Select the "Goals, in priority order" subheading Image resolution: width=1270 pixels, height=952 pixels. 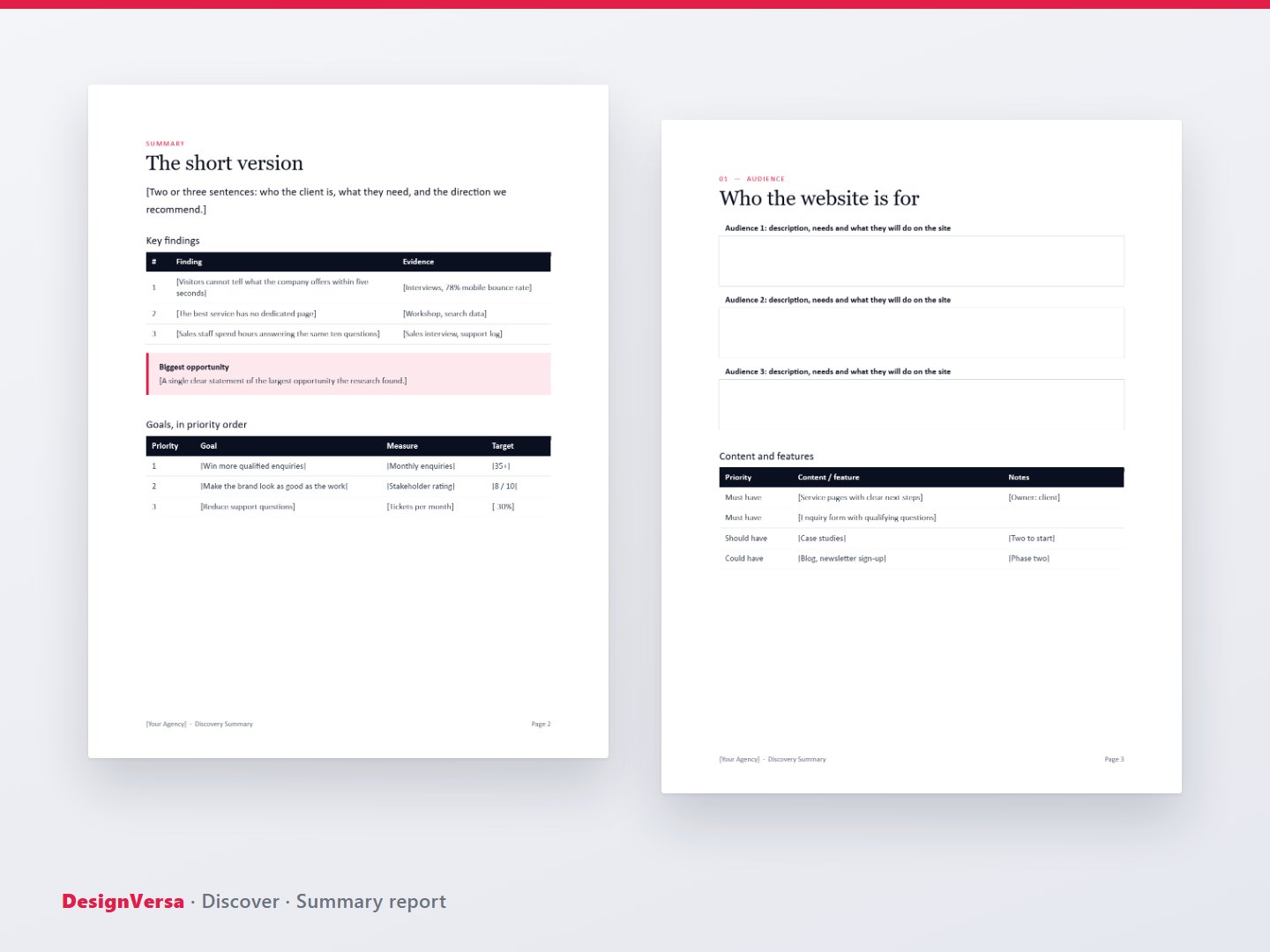pos(197,425)
